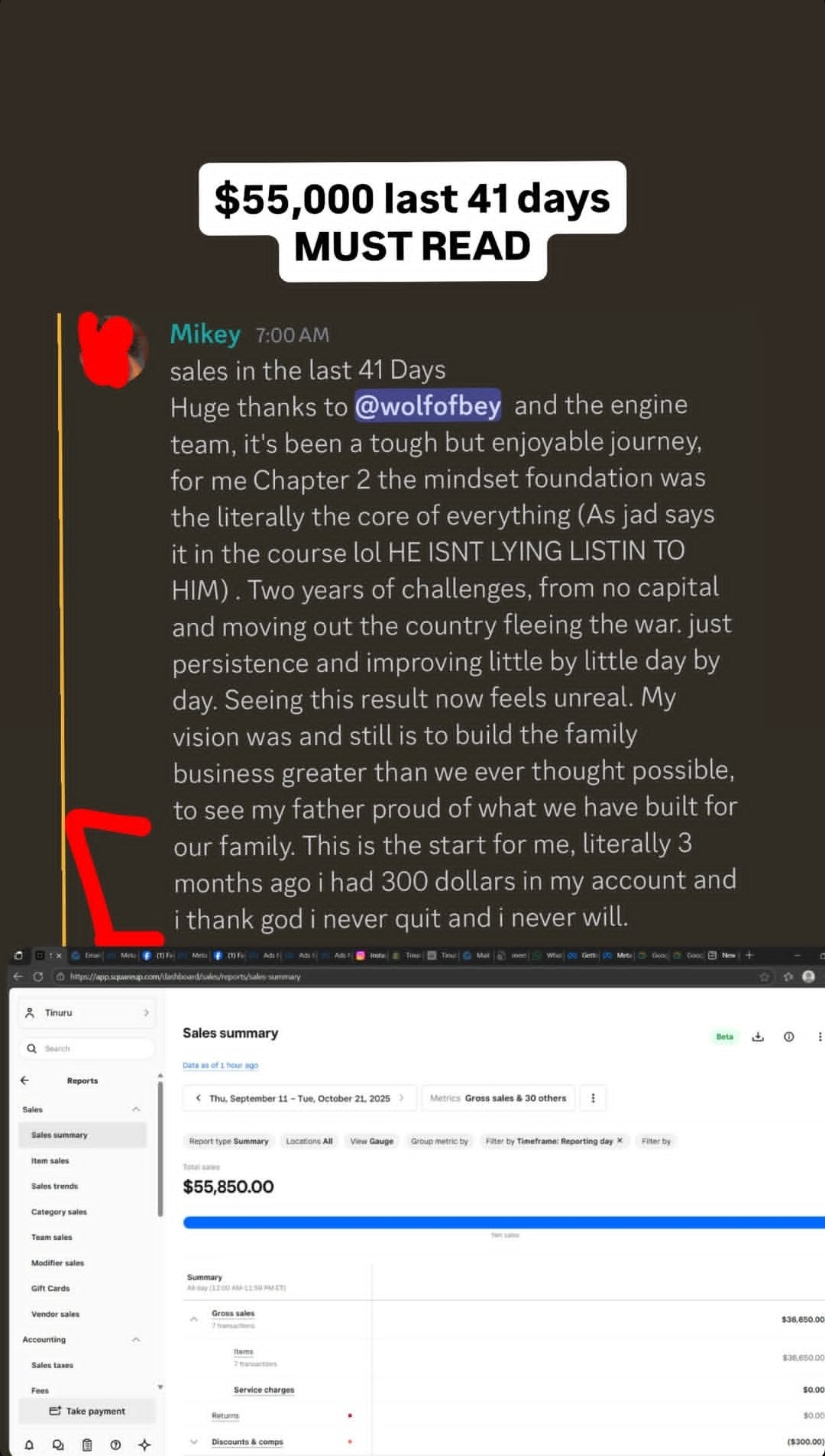The height and width of the screenshot is (1456, 825).
Task: Open Sales trends report in sidebar
Action: (54, 1186)
